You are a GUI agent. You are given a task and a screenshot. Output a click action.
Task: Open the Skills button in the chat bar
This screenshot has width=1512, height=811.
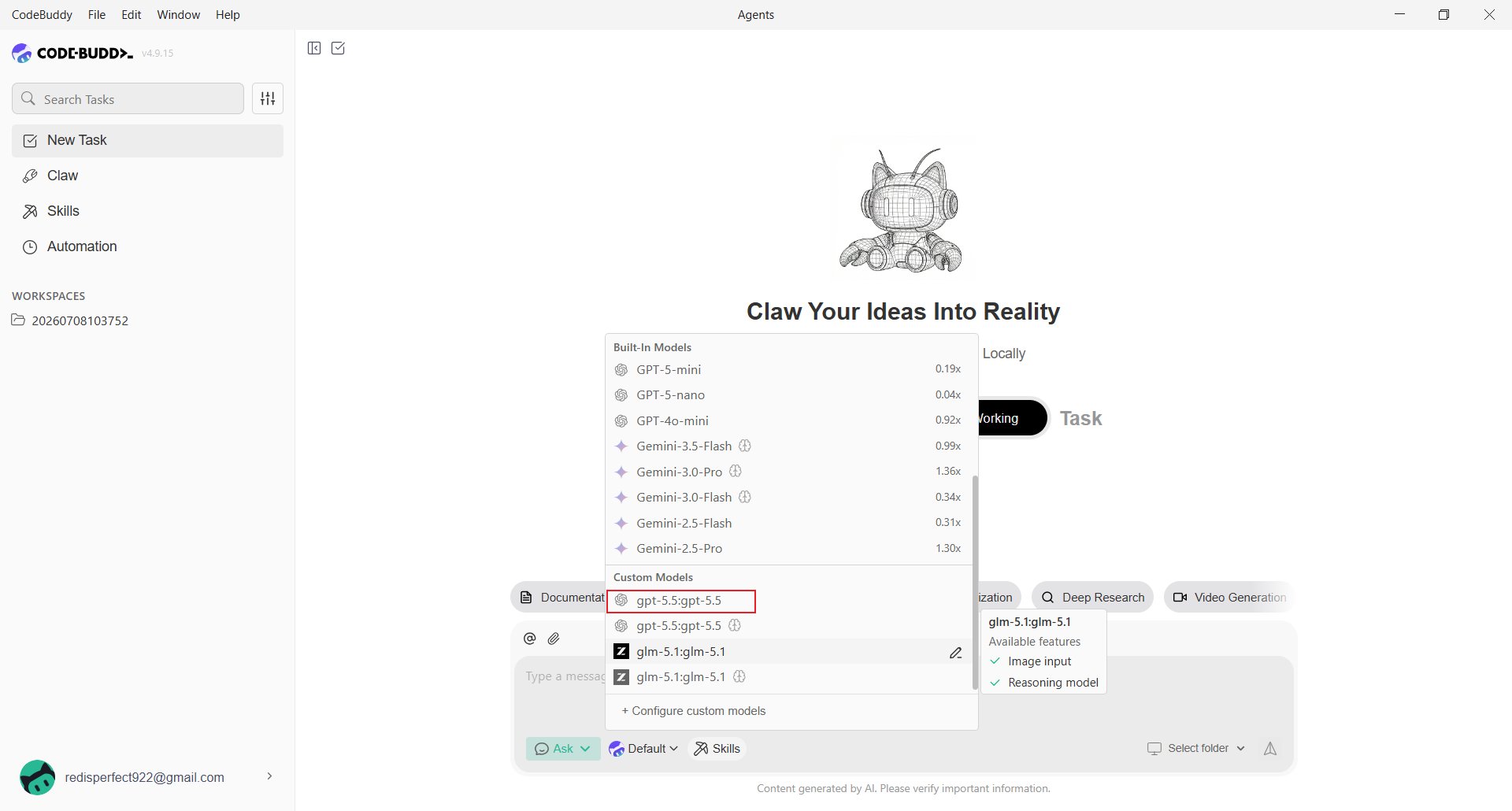[x=717, y=749]
